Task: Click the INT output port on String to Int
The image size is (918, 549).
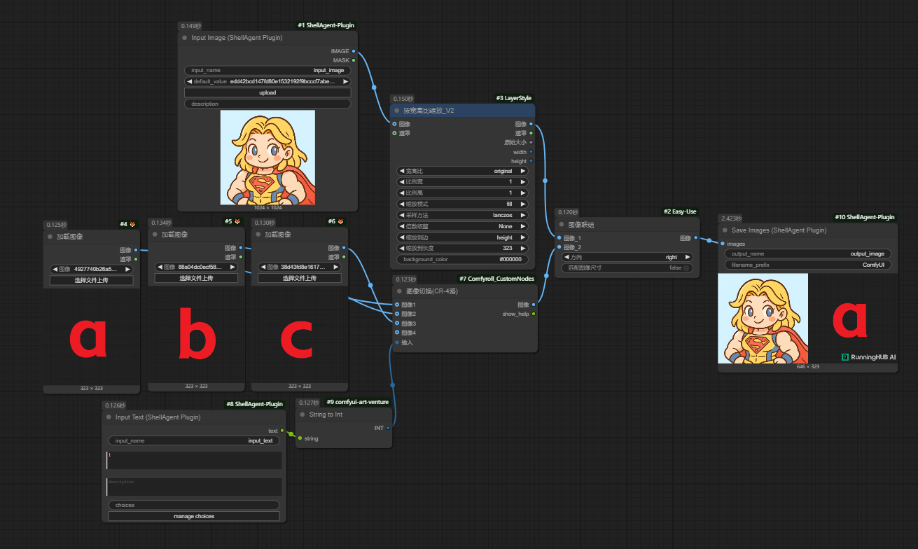Action: [388, 428]
